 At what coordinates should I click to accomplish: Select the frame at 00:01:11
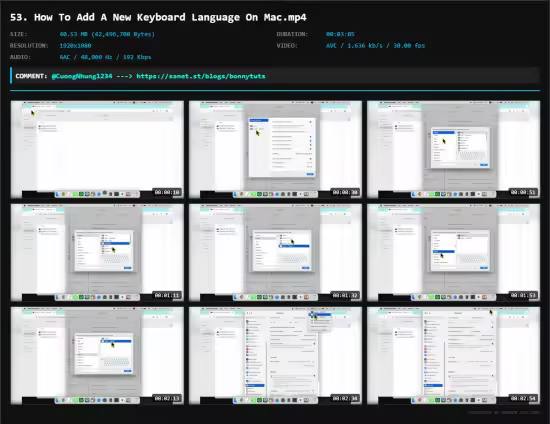tap(97, 253)
